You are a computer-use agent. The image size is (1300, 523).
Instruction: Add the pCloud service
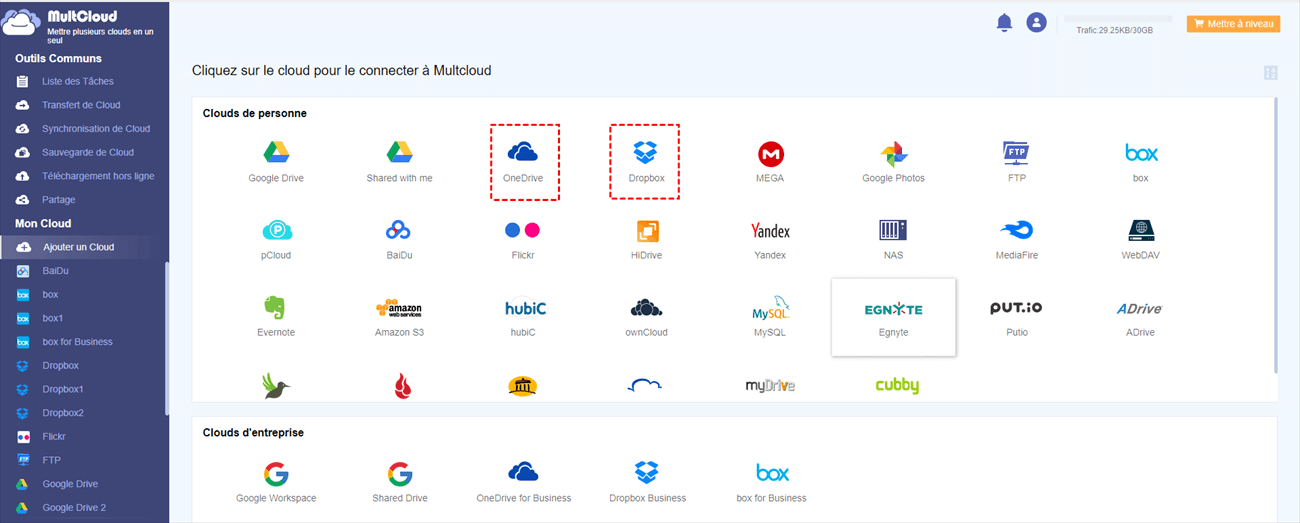276,239
